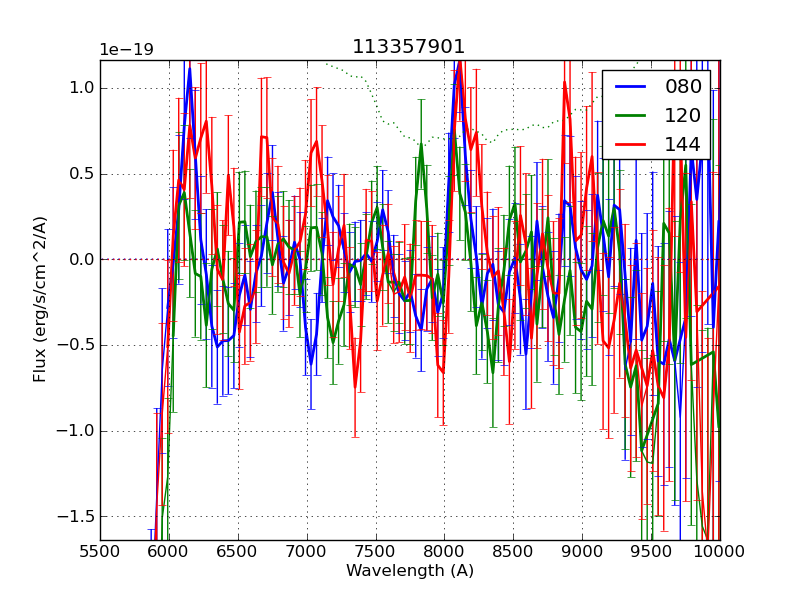
Task: Click the legend label 080
Action: [x=682, y=87]
